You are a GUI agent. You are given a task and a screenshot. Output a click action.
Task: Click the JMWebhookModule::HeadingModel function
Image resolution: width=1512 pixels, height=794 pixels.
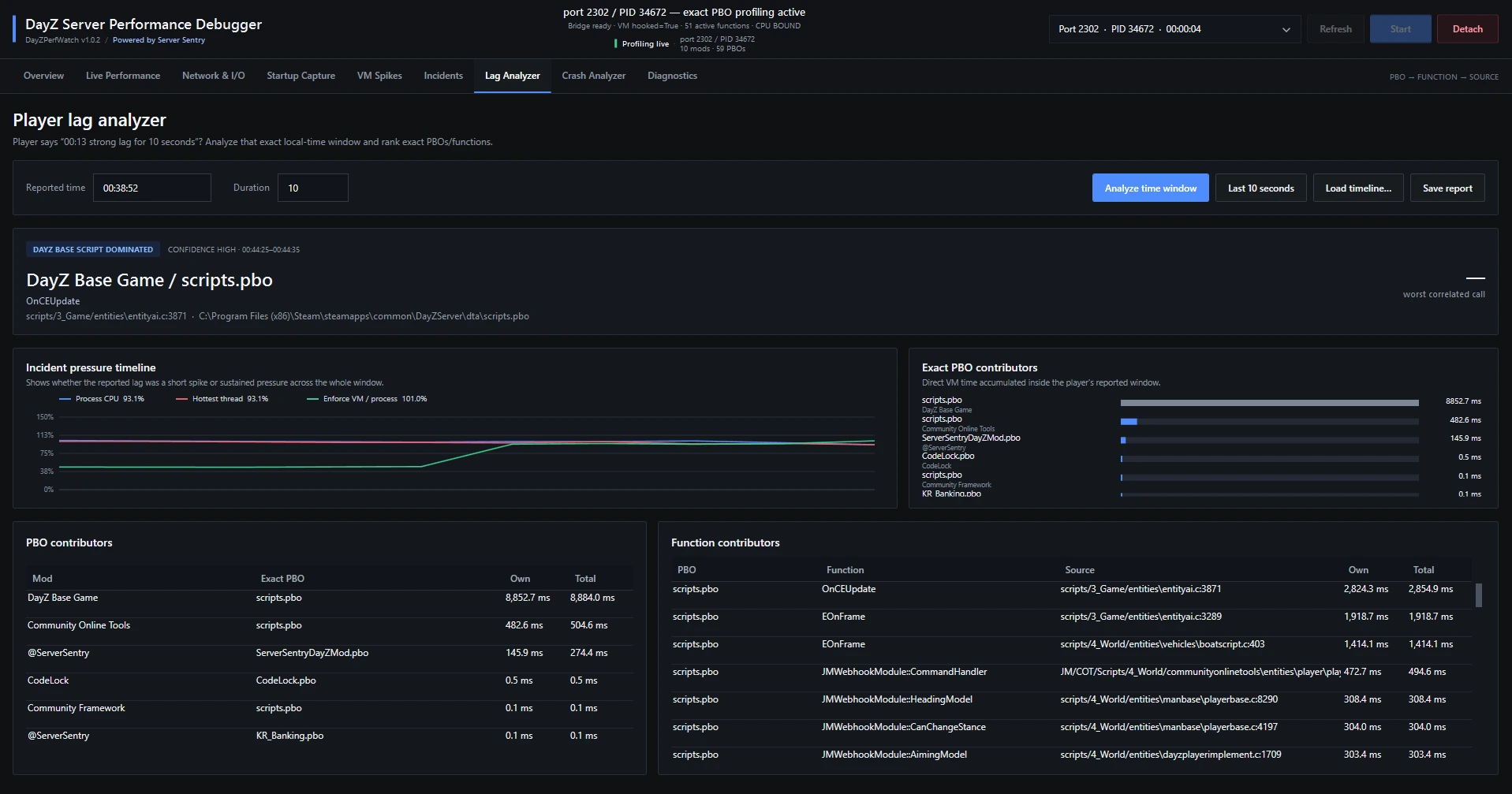click(897, 699)
